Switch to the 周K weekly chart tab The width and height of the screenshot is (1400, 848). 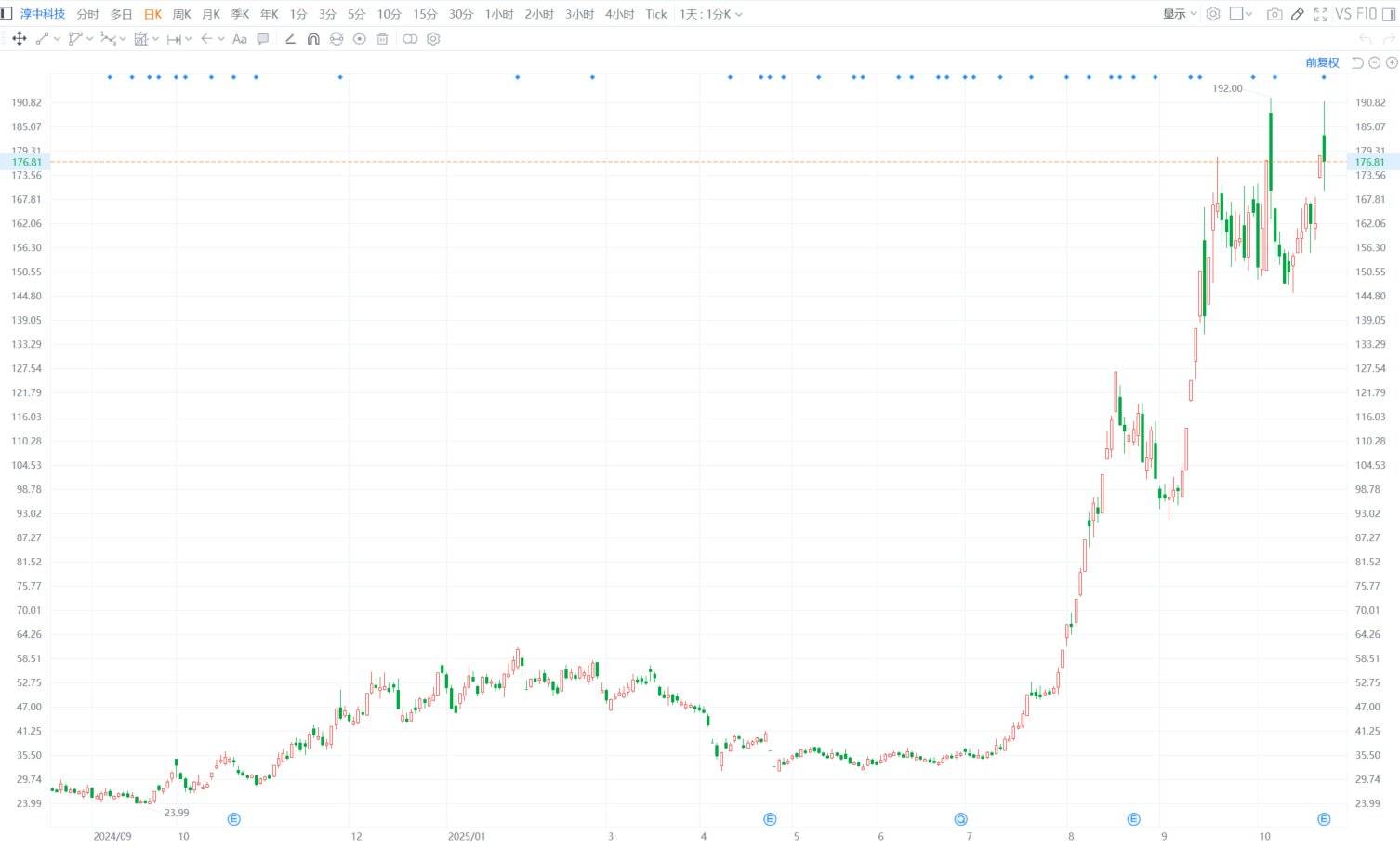[182, 14]
